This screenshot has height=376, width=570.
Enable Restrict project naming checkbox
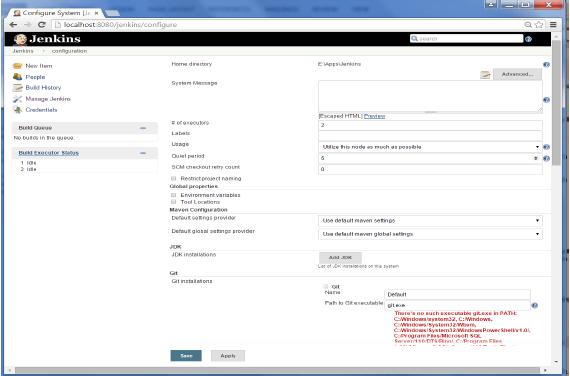[173, 178]
